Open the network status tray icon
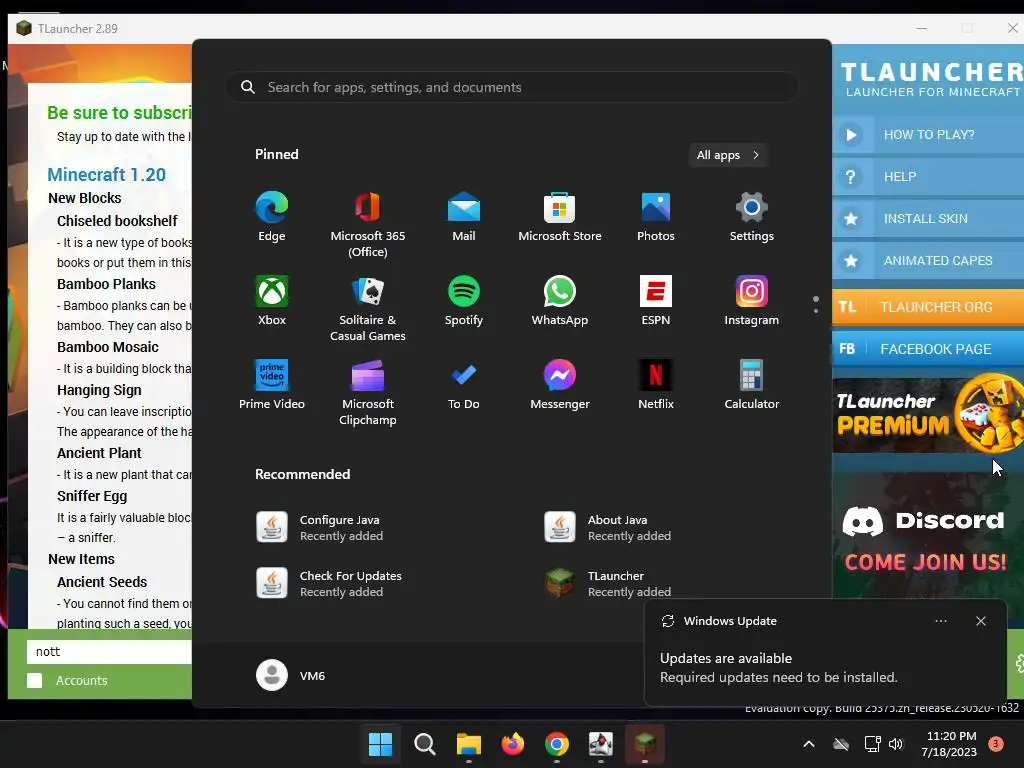 (872, 744)
